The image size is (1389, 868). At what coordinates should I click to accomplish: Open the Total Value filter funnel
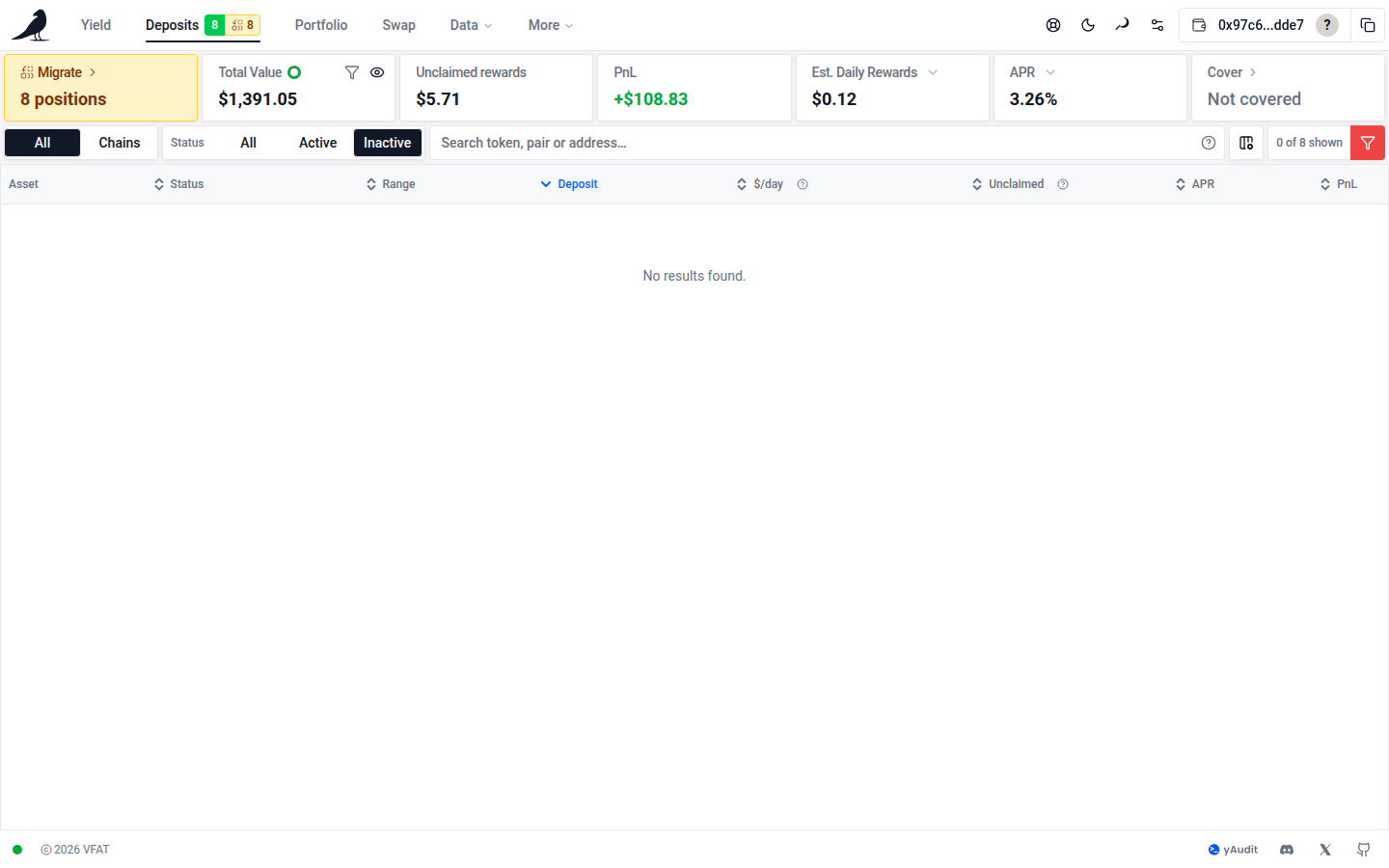pos(352,72)
